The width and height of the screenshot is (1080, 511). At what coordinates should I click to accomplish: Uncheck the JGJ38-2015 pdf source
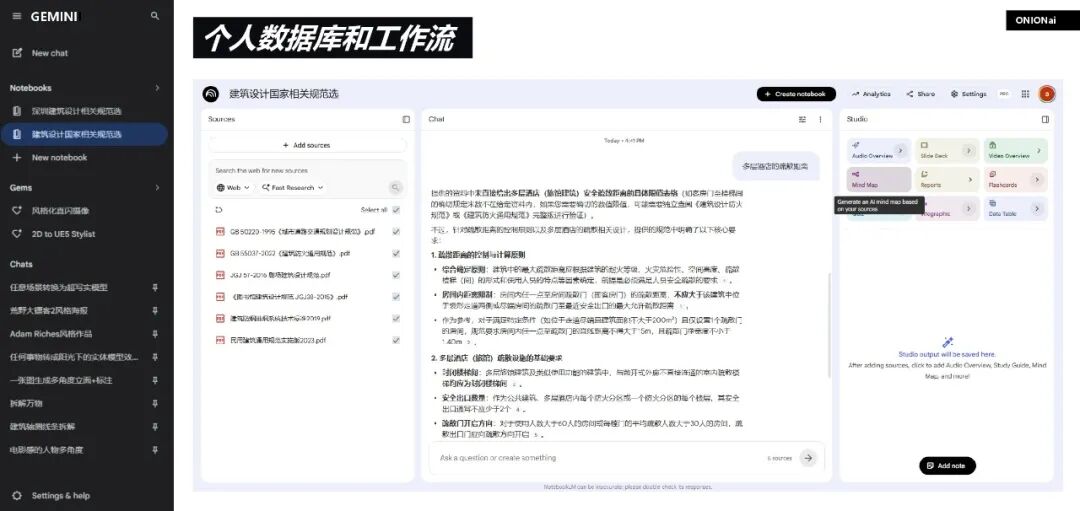396,297
